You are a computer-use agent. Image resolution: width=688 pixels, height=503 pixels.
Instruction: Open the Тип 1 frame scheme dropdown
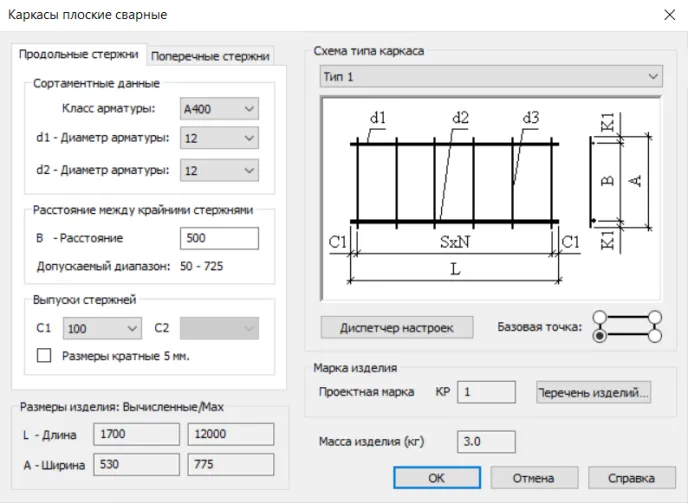(490, 77)
